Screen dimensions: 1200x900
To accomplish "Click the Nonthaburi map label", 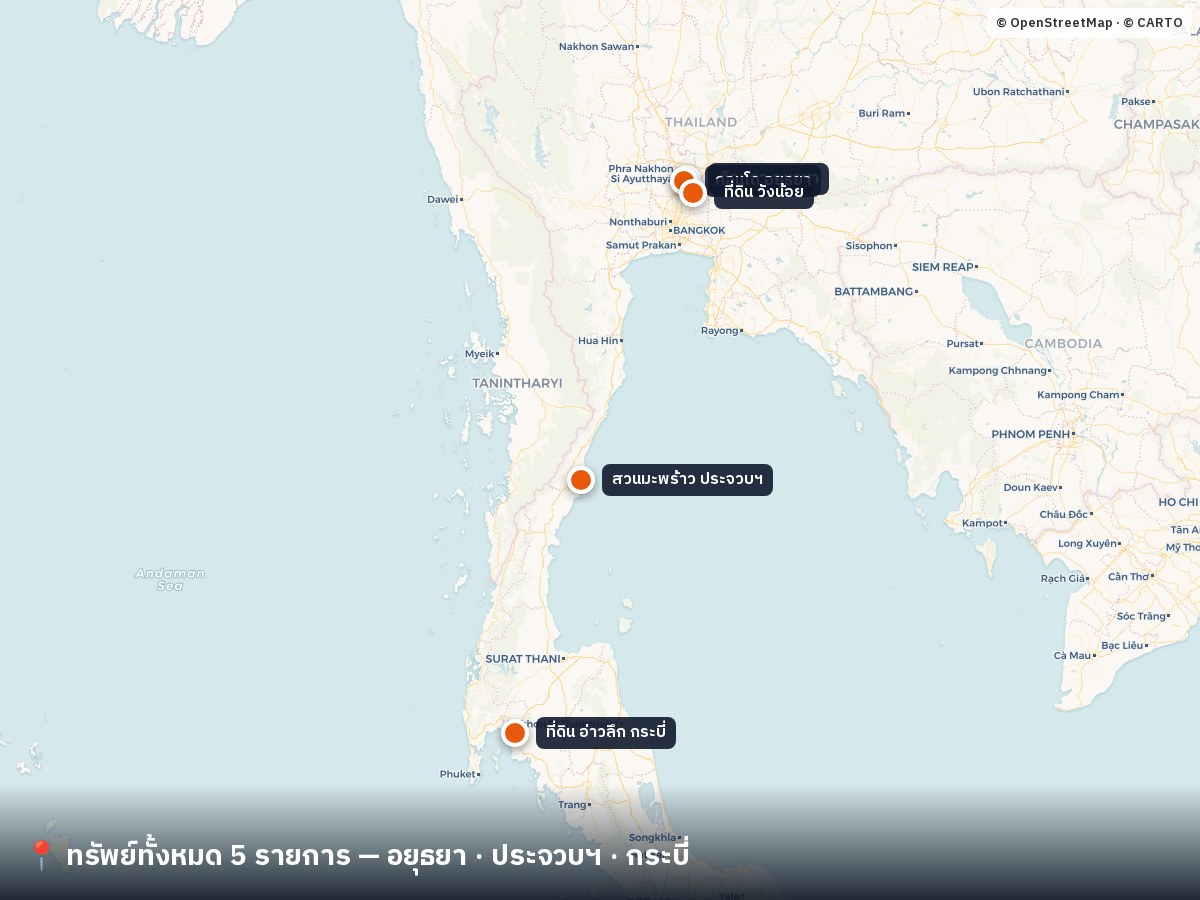I will coord(638,222).
